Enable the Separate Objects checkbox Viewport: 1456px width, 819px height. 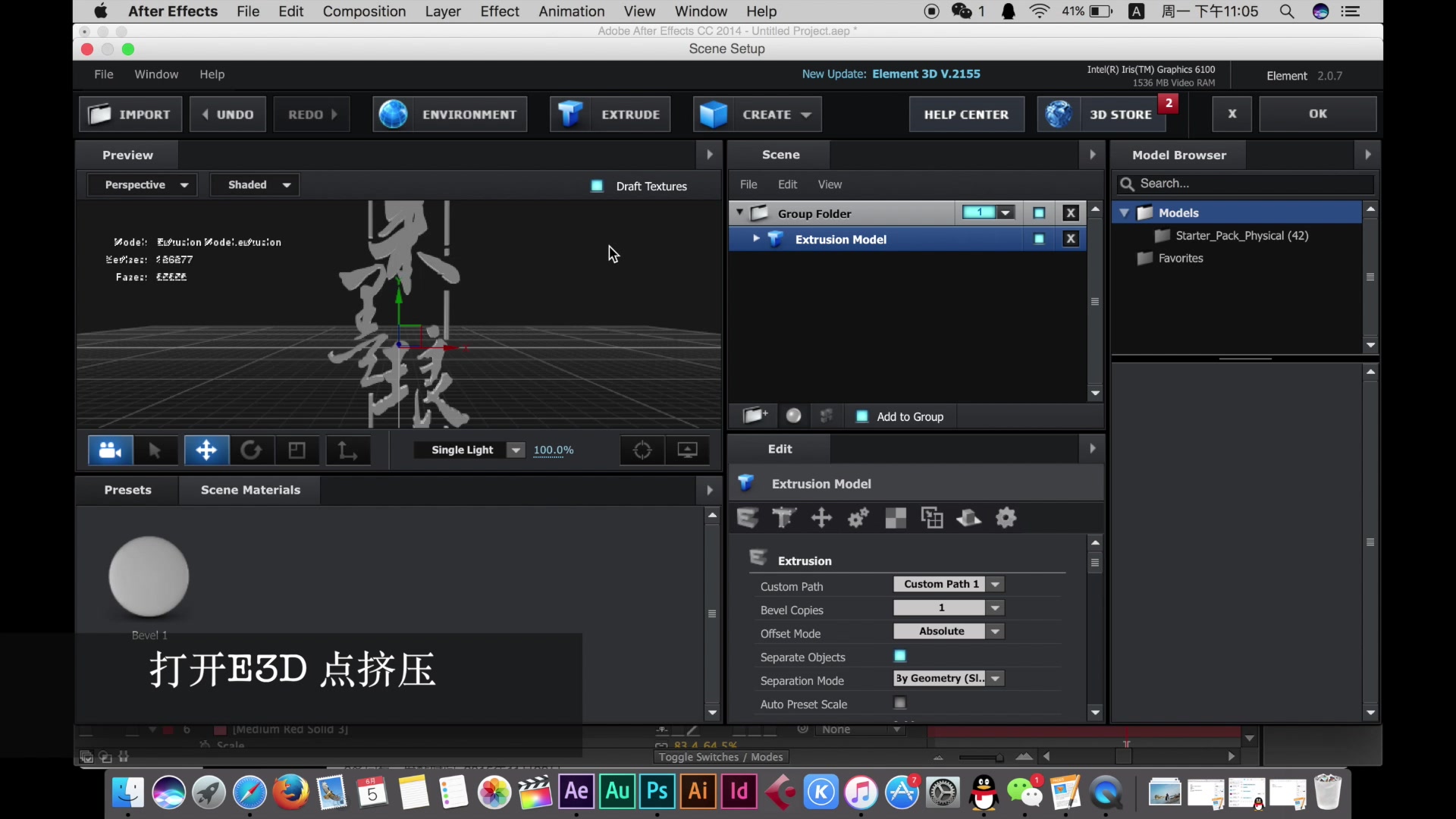click(x=899, y=656)
